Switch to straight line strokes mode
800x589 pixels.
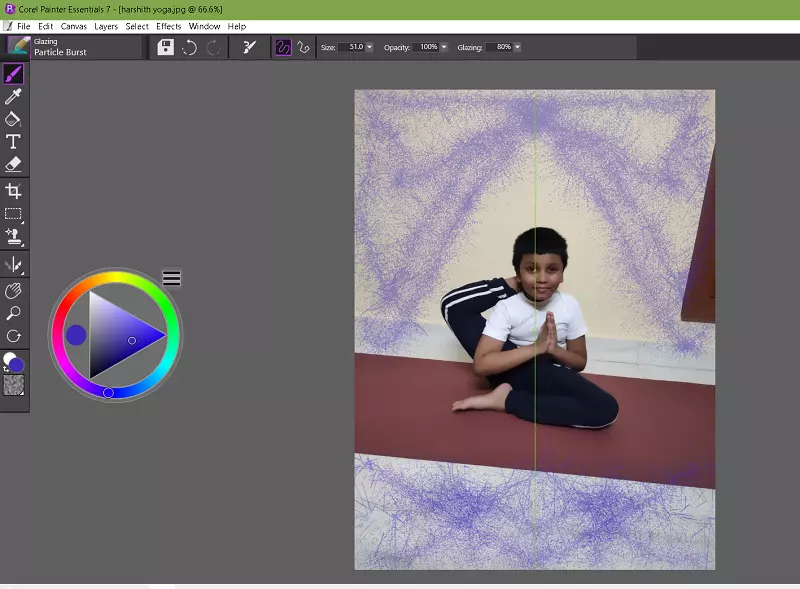[304, 47]
